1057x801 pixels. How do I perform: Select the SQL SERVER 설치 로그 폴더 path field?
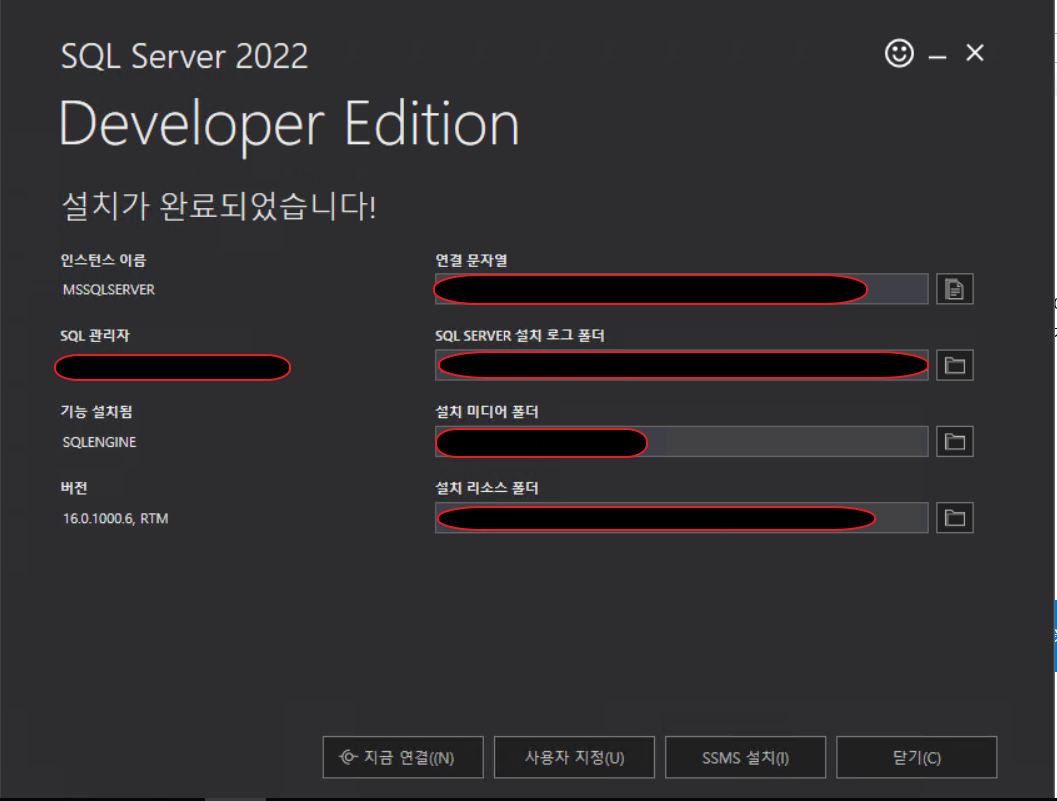pyautogui.click(x=682, y=365)
